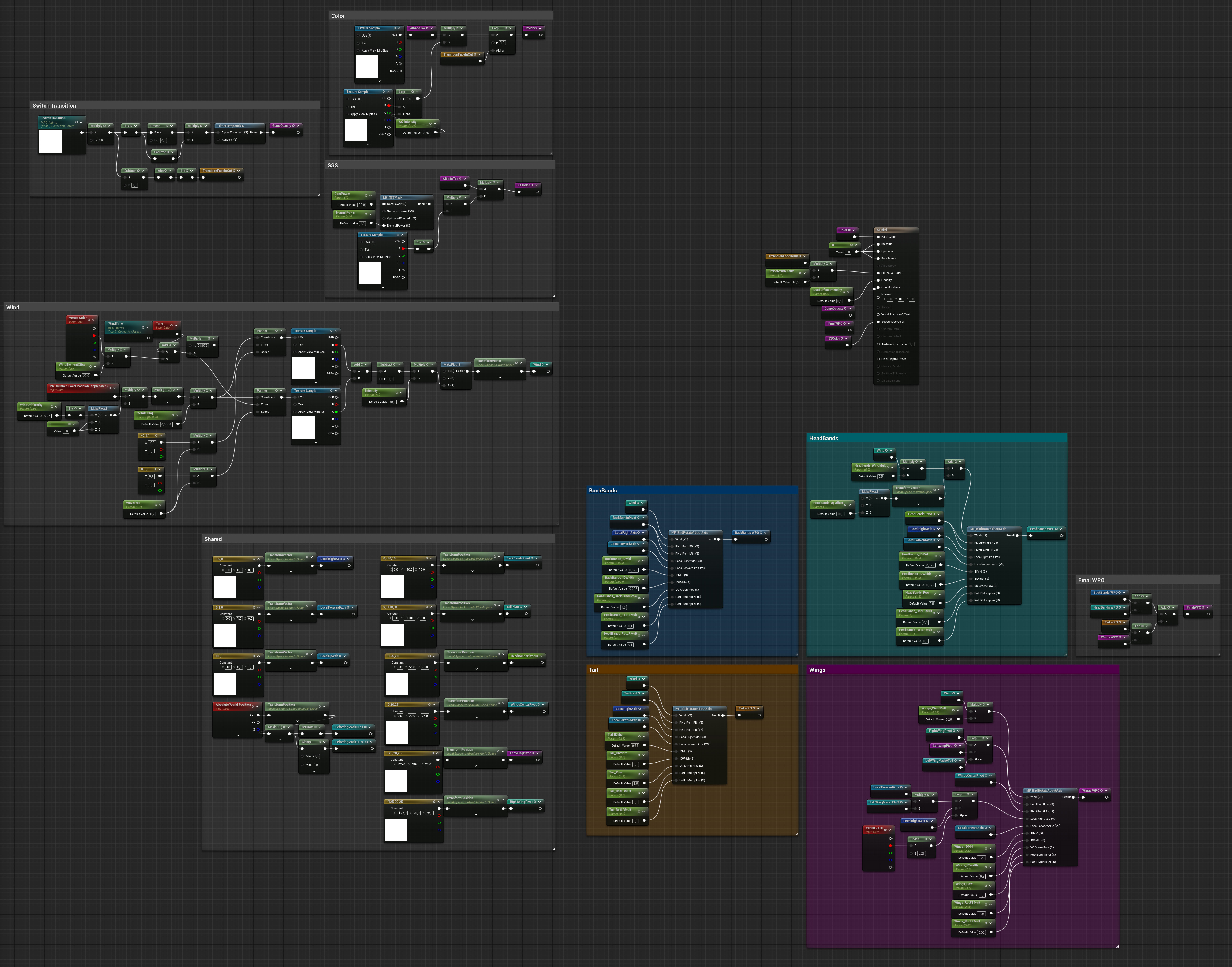Select the Switch Transition comment header
The height and width of the screenshot is (967, 1232).
(175, 105)
